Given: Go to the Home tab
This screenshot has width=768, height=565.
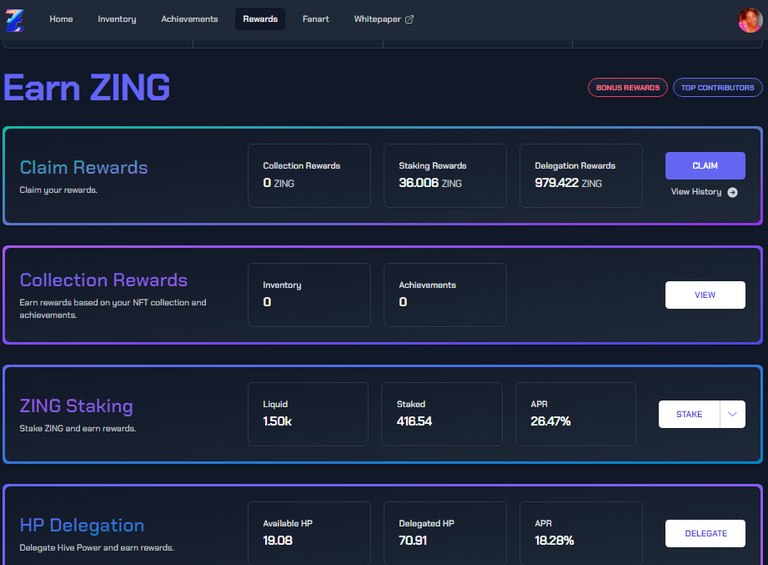Looking at the screenshot, I should coord(61,19).
